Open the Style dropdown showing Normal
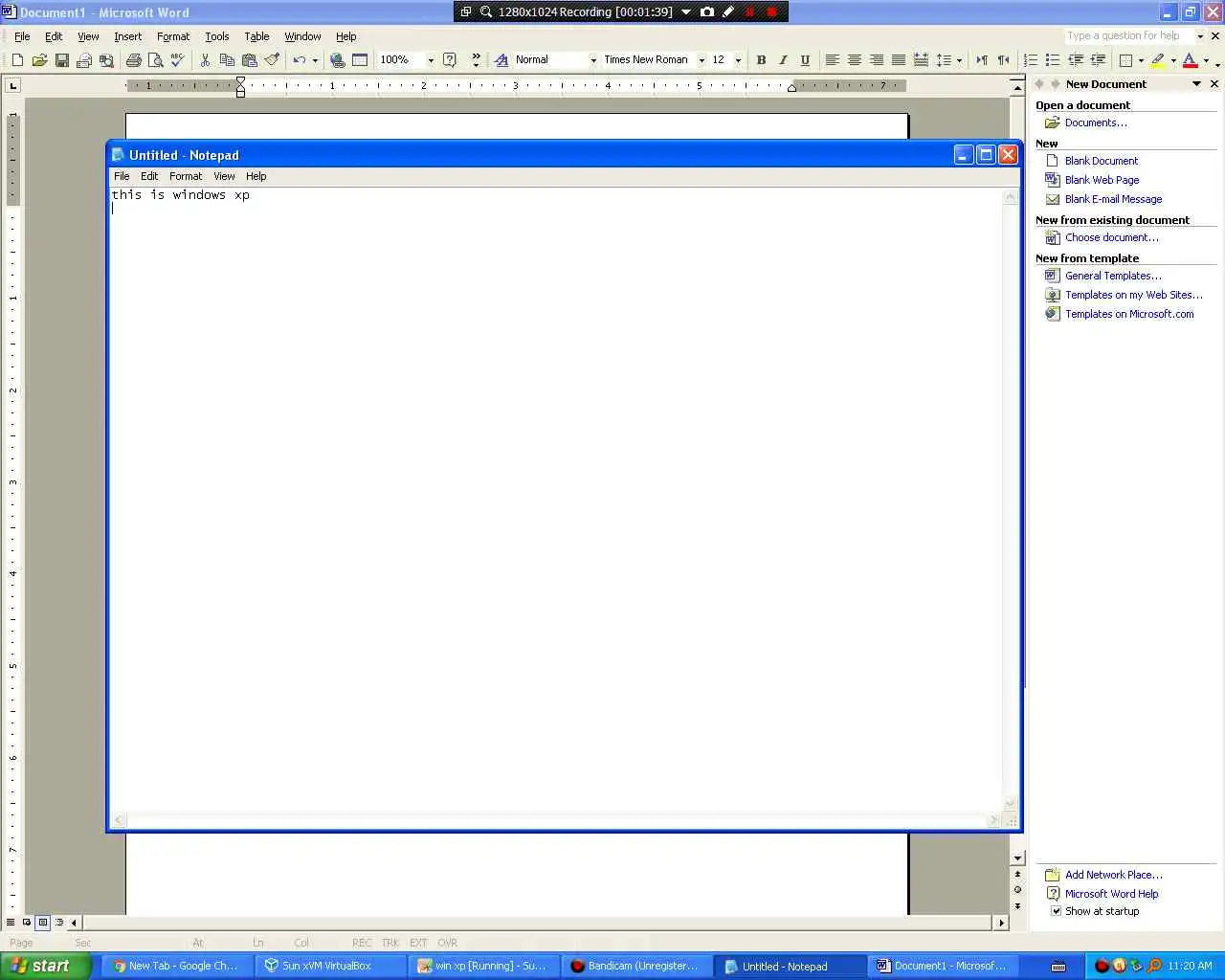 (593, 59)
